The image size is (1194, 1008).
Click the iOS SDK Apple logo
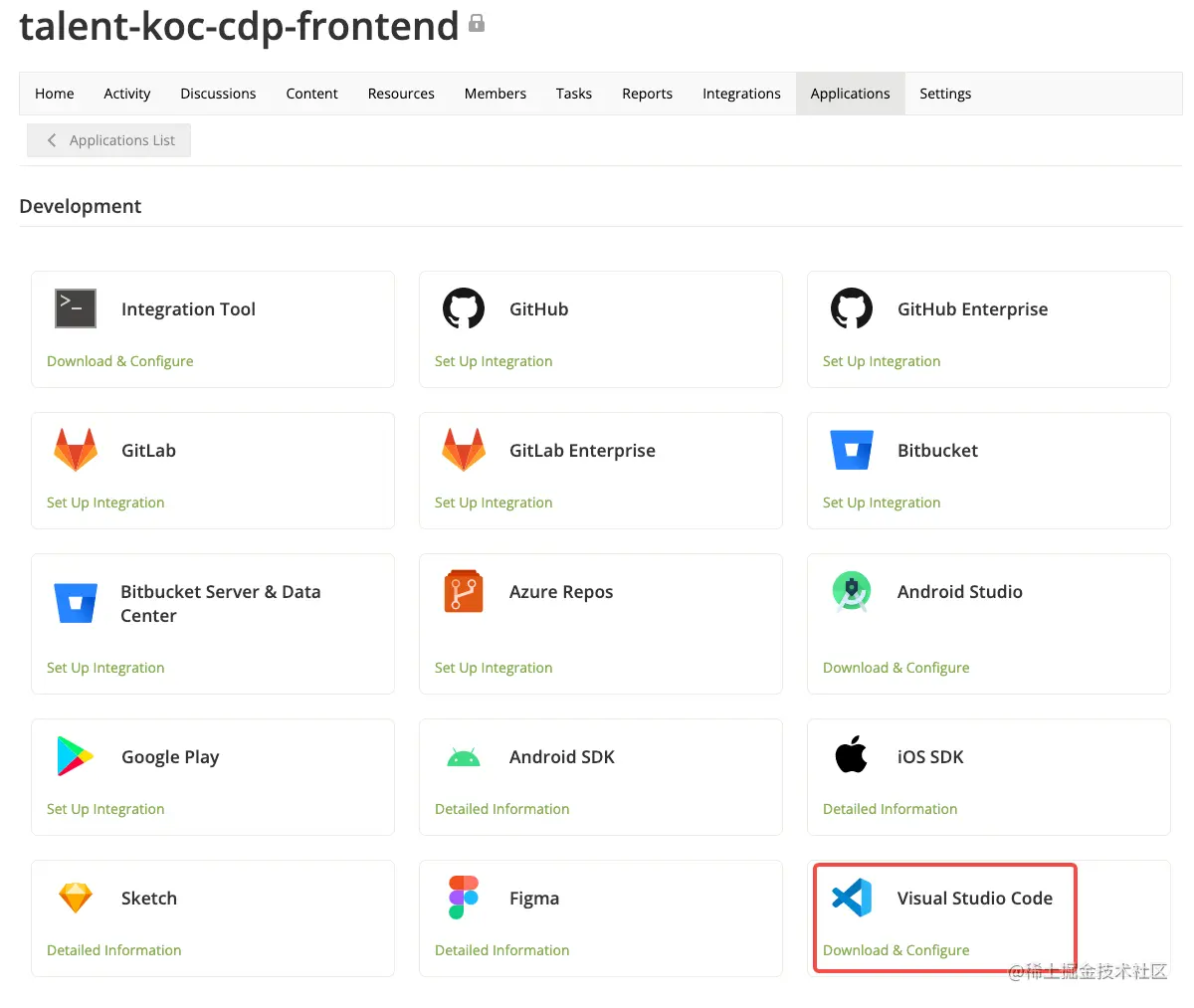tap(852, 755)
